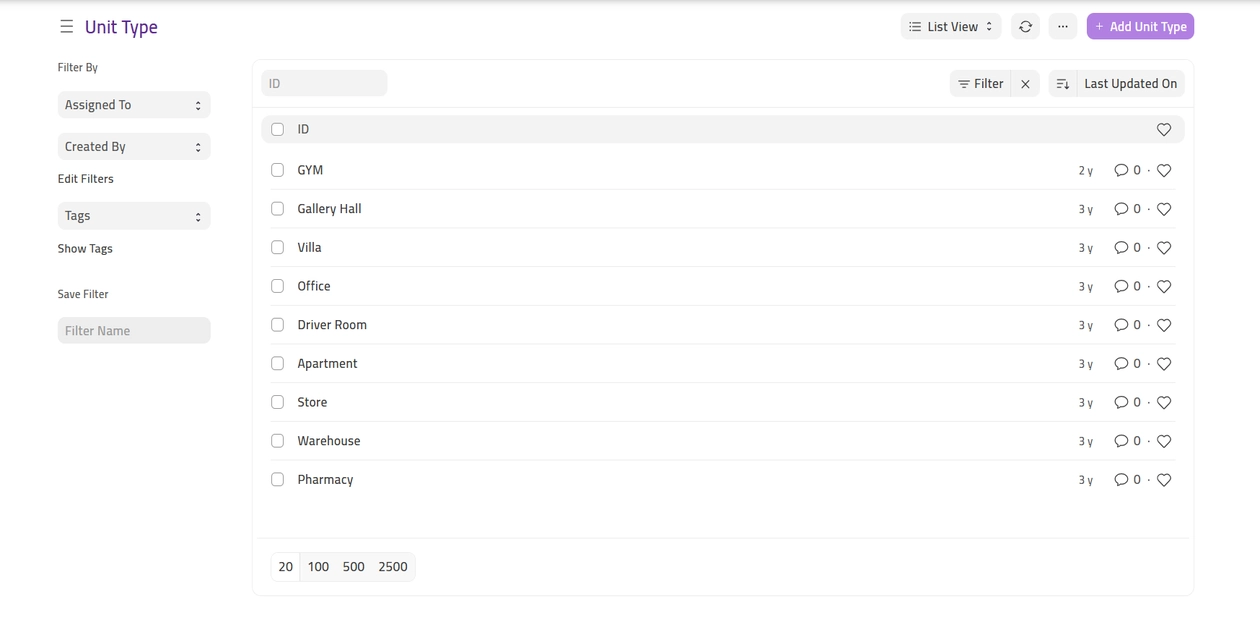
Task: Tick the Warehouse row checkbox
Action: (x=278, y=441)
